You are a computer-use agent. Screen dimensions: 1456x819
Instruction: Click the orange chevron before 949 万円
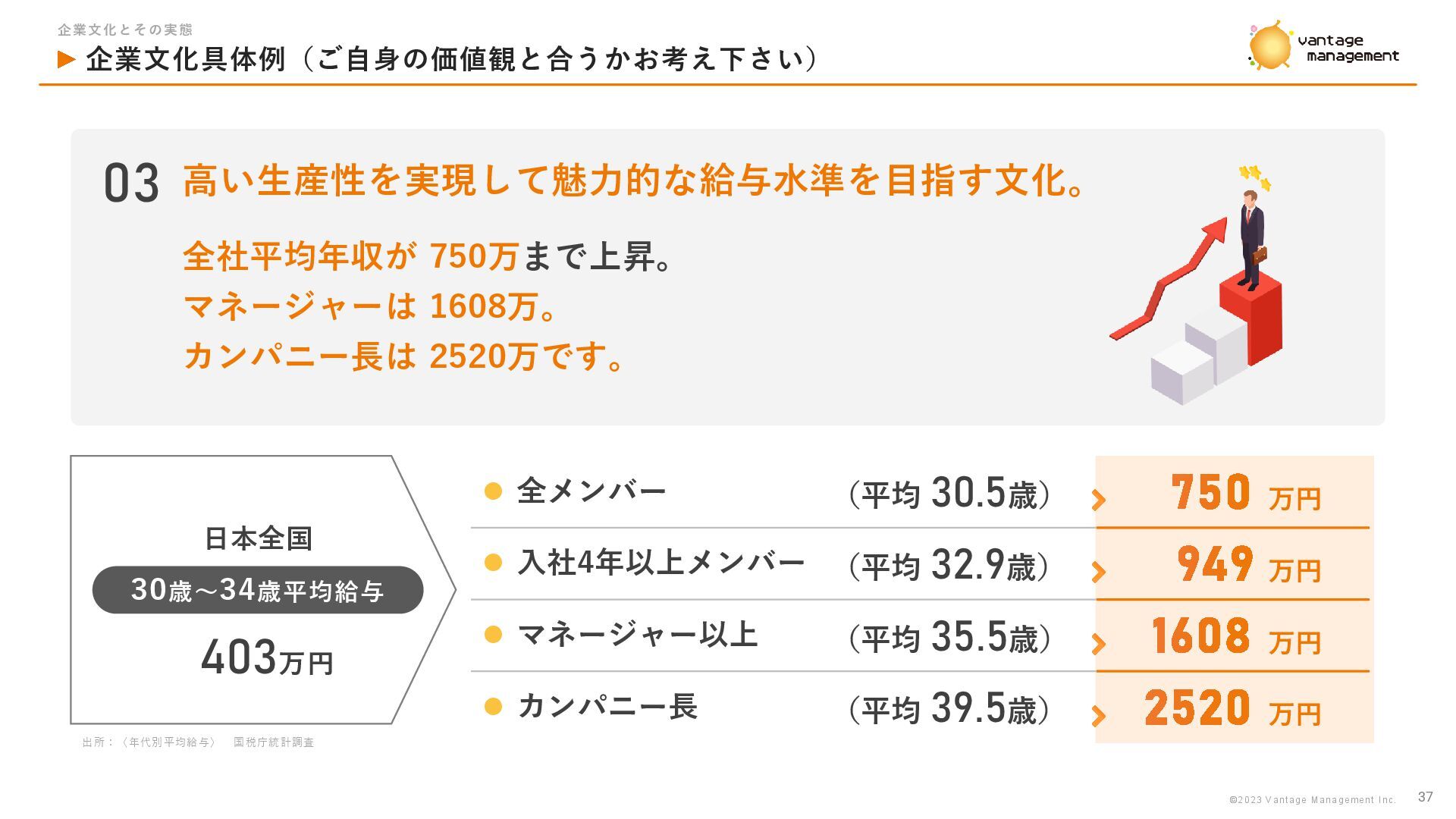(1098, 572)
